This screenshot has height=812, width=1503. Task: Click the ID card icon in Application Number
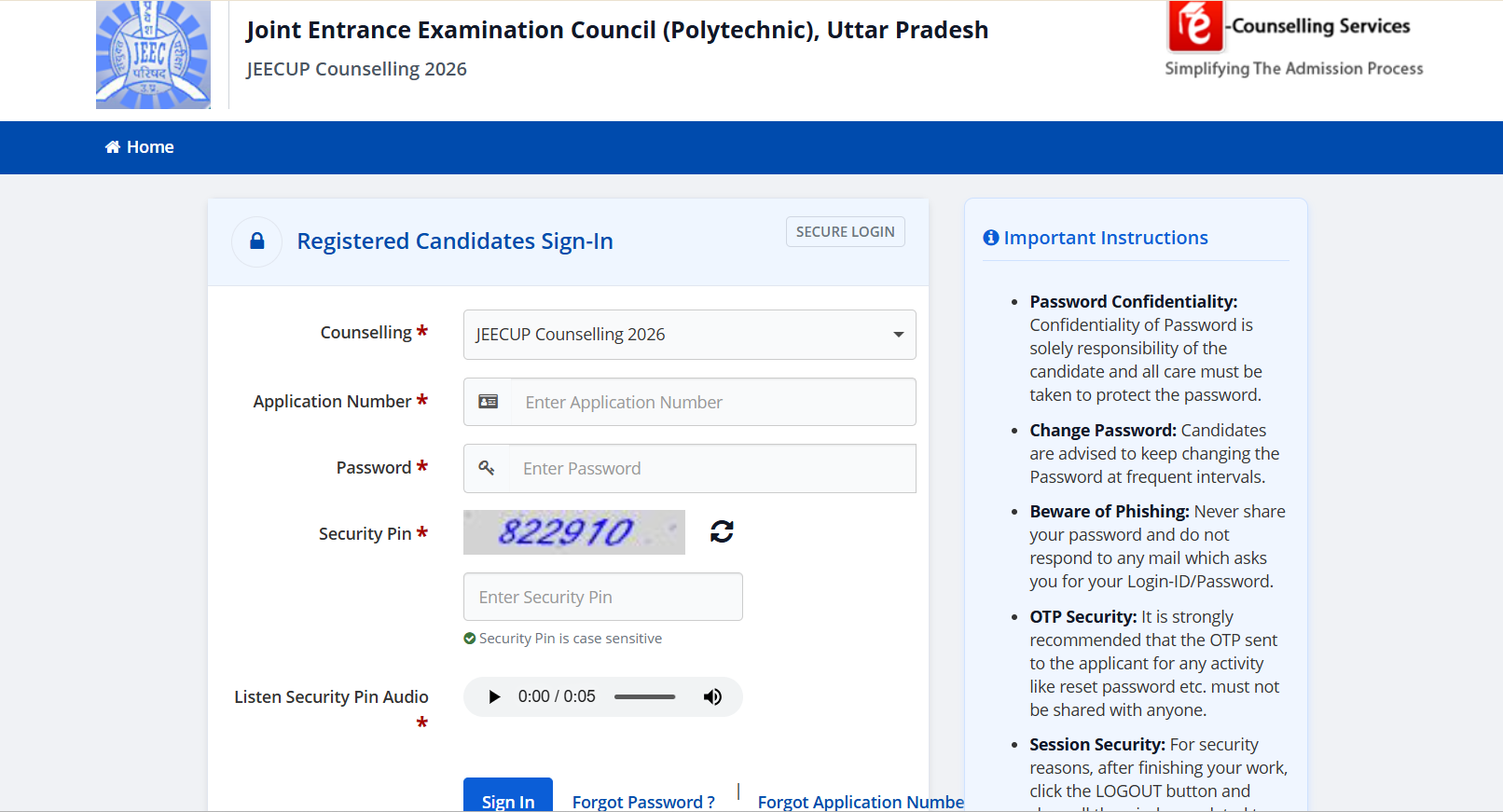click(489, 402)
